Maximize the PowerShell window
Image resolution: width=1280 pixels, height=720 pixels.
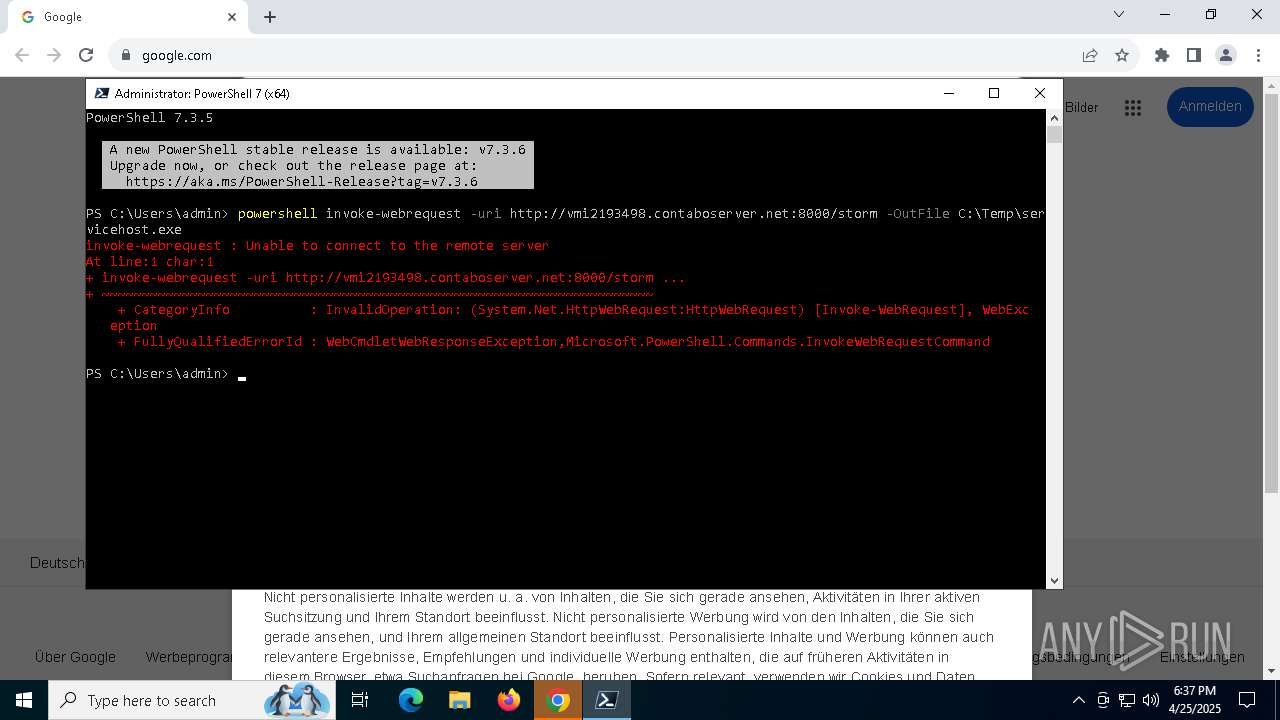click(994, 93)
